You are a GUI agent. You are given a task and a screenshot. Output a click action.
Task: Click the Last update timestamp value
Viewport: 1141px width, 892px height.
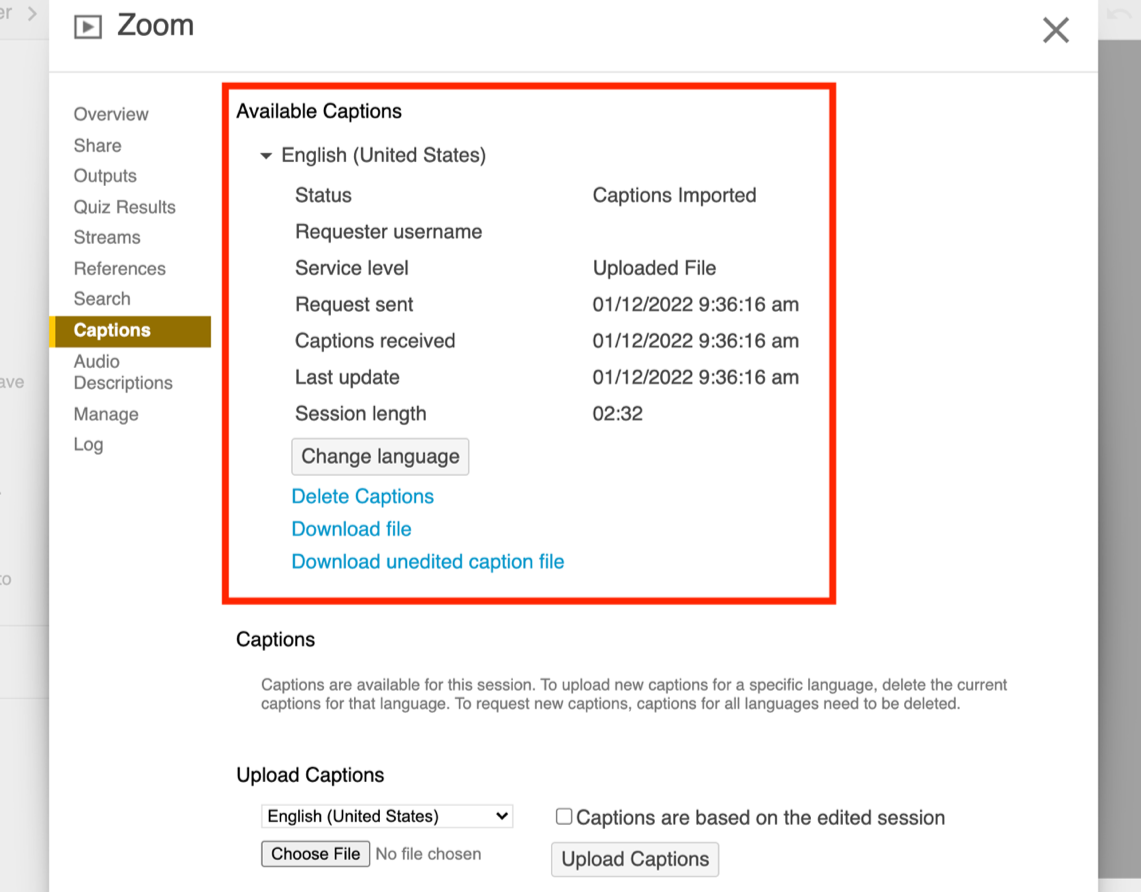coord(696,377)
